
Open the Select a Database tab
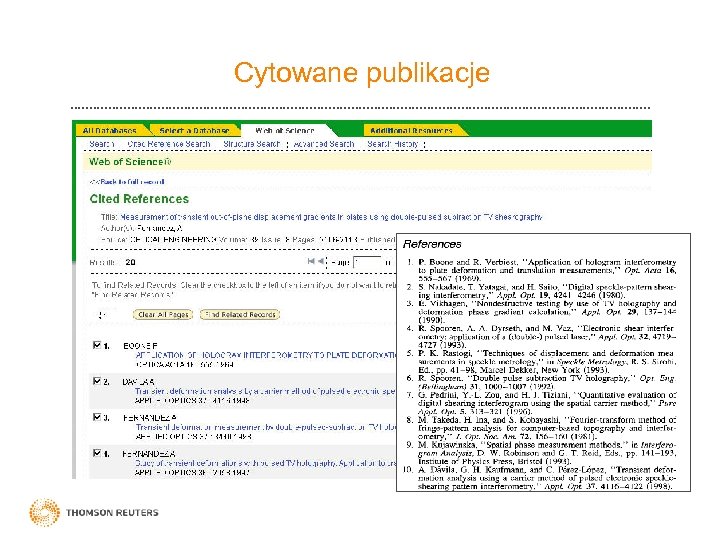[x=194, y=130]
